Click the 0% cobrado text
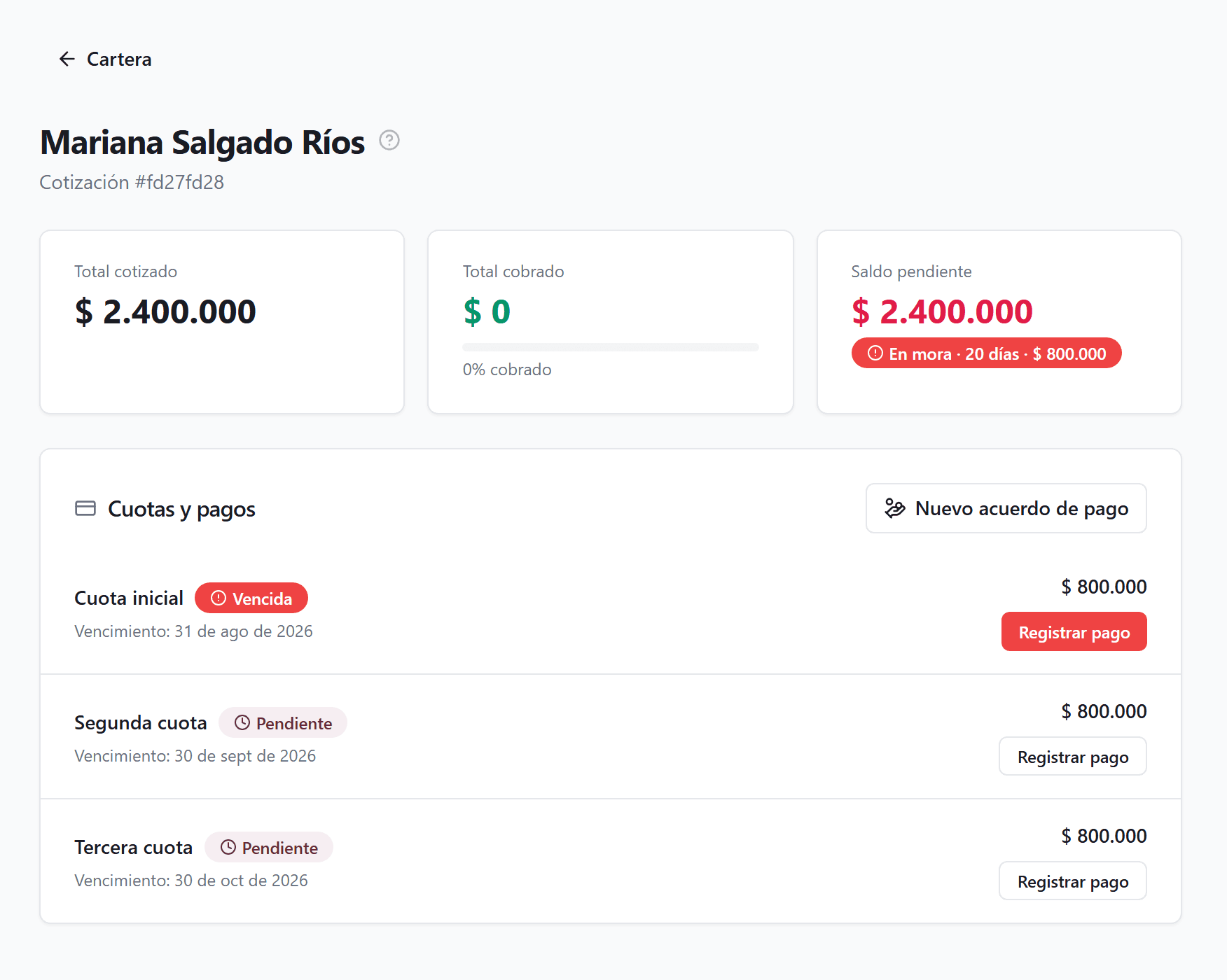 pos(507,370)
